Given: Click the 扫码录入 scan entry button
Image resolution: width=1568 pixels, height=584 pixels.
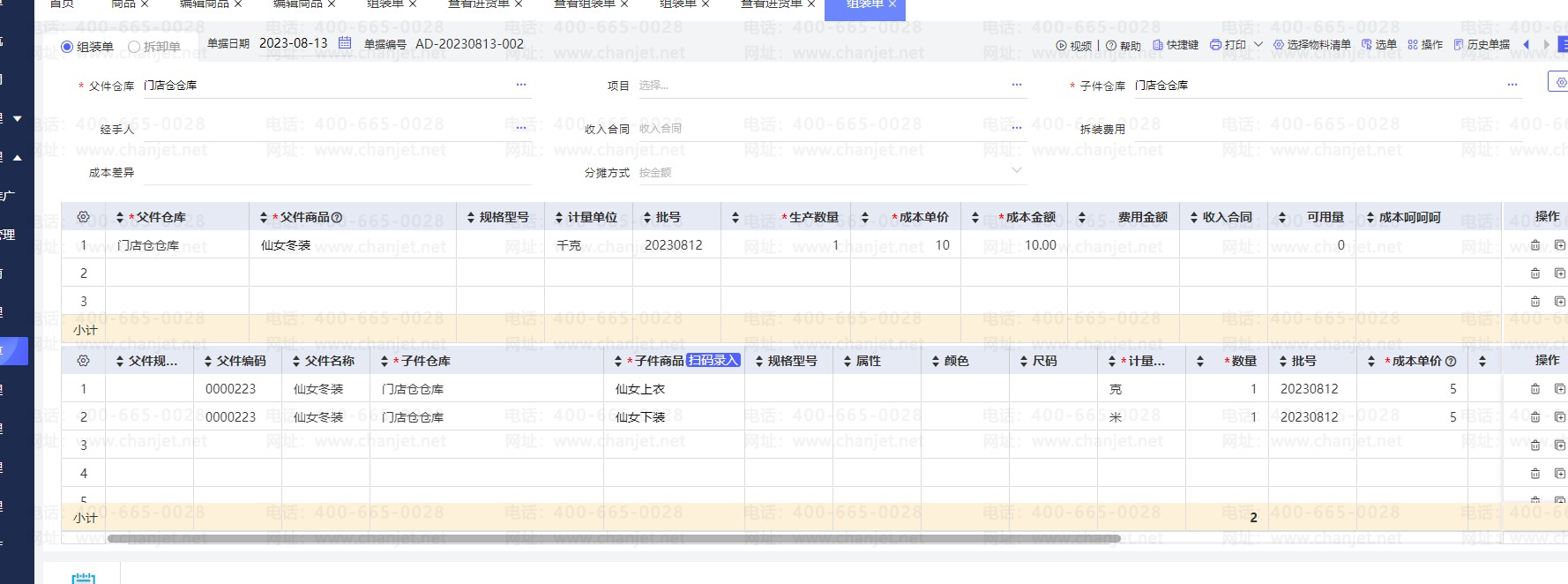Looking at the screenshot, I should pos(713,360).
